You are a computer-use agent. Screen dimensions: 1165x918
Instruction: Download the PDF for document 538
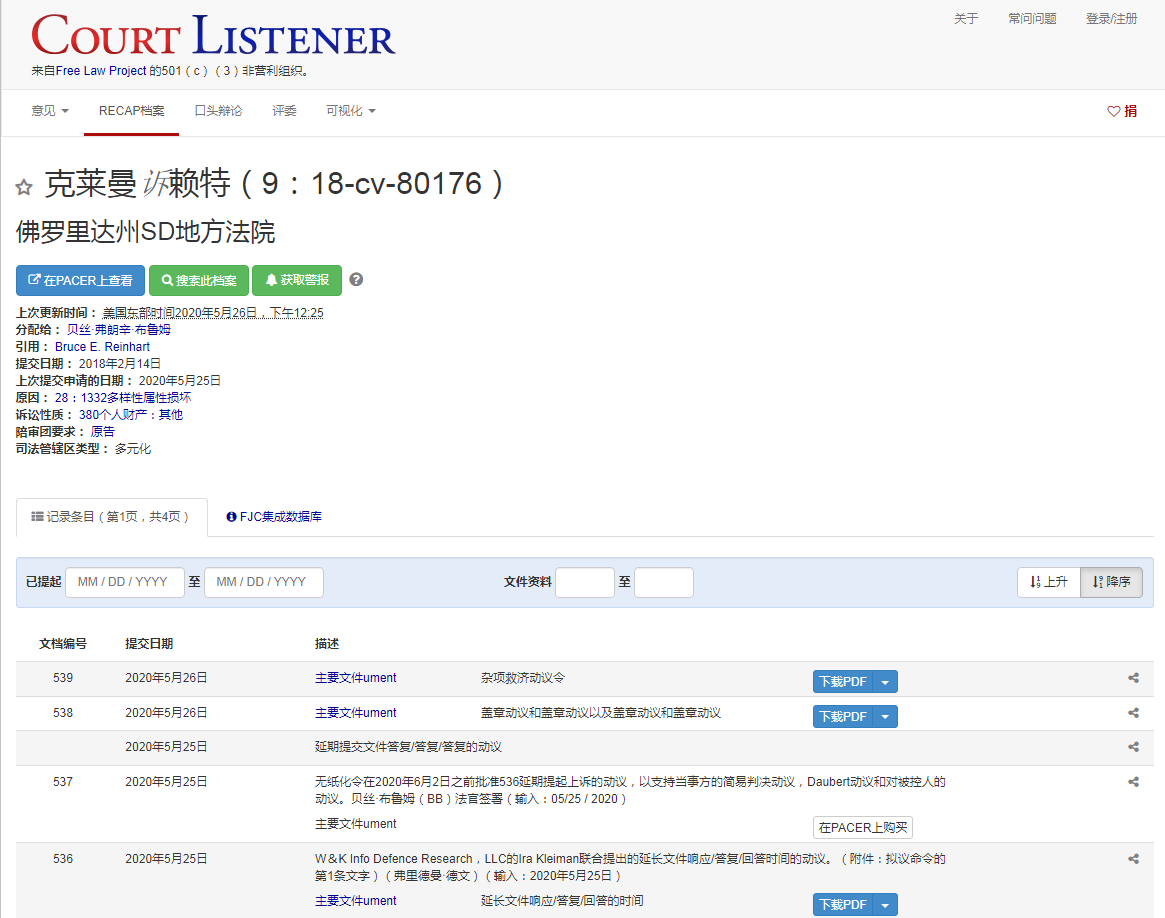point(843,717)
